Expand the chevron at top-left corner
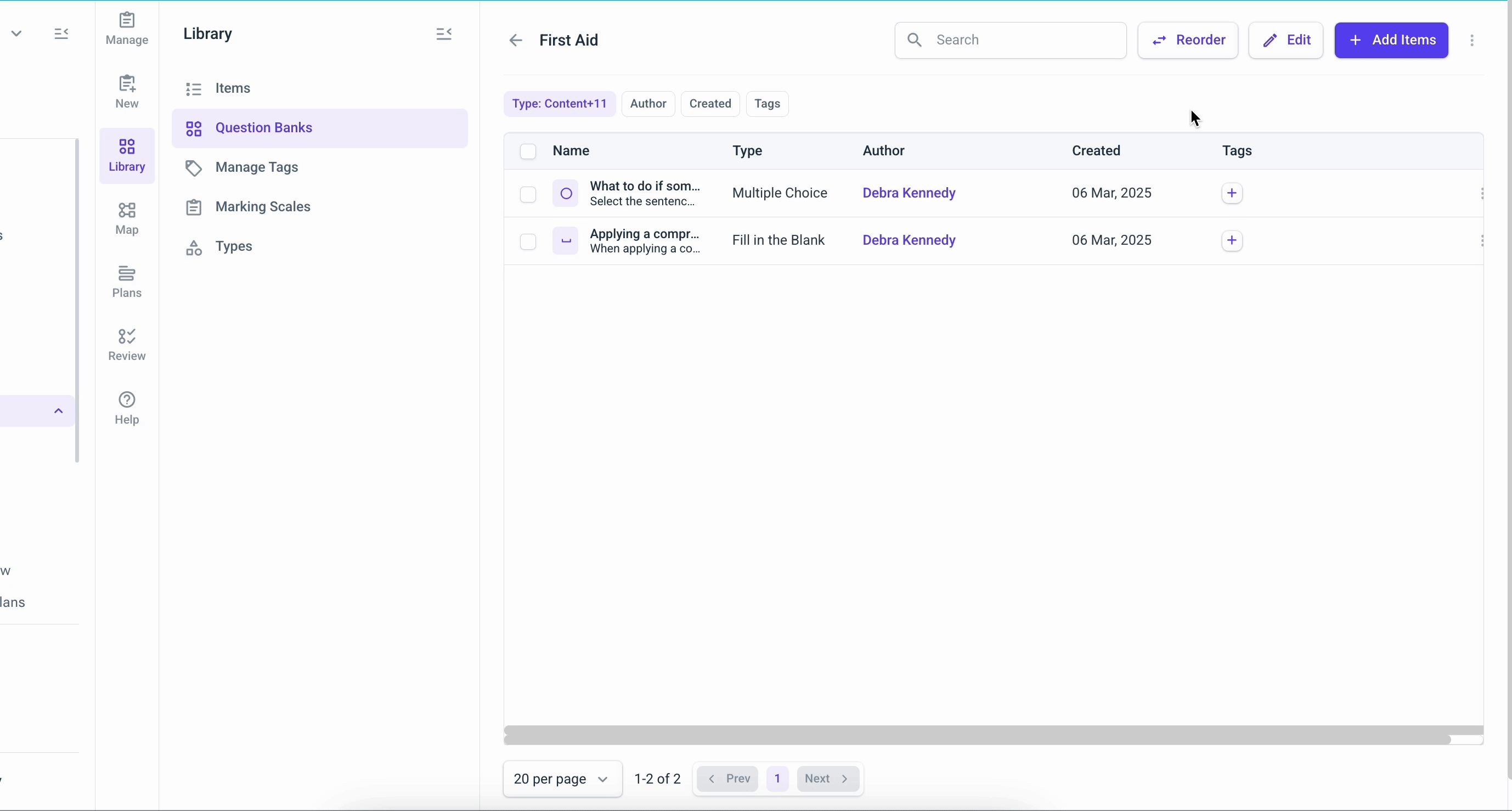1512x811 pixels. pyautogui.click(x=17, y=34)
